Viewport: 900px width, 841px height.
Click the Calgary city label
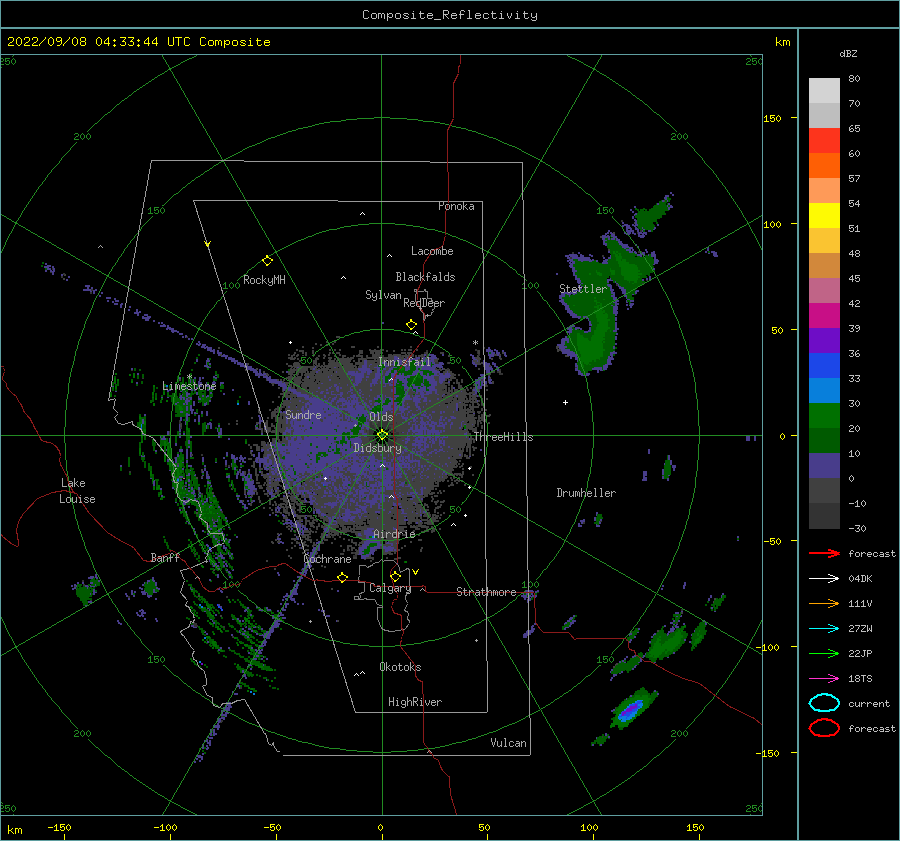pos(390,588)
